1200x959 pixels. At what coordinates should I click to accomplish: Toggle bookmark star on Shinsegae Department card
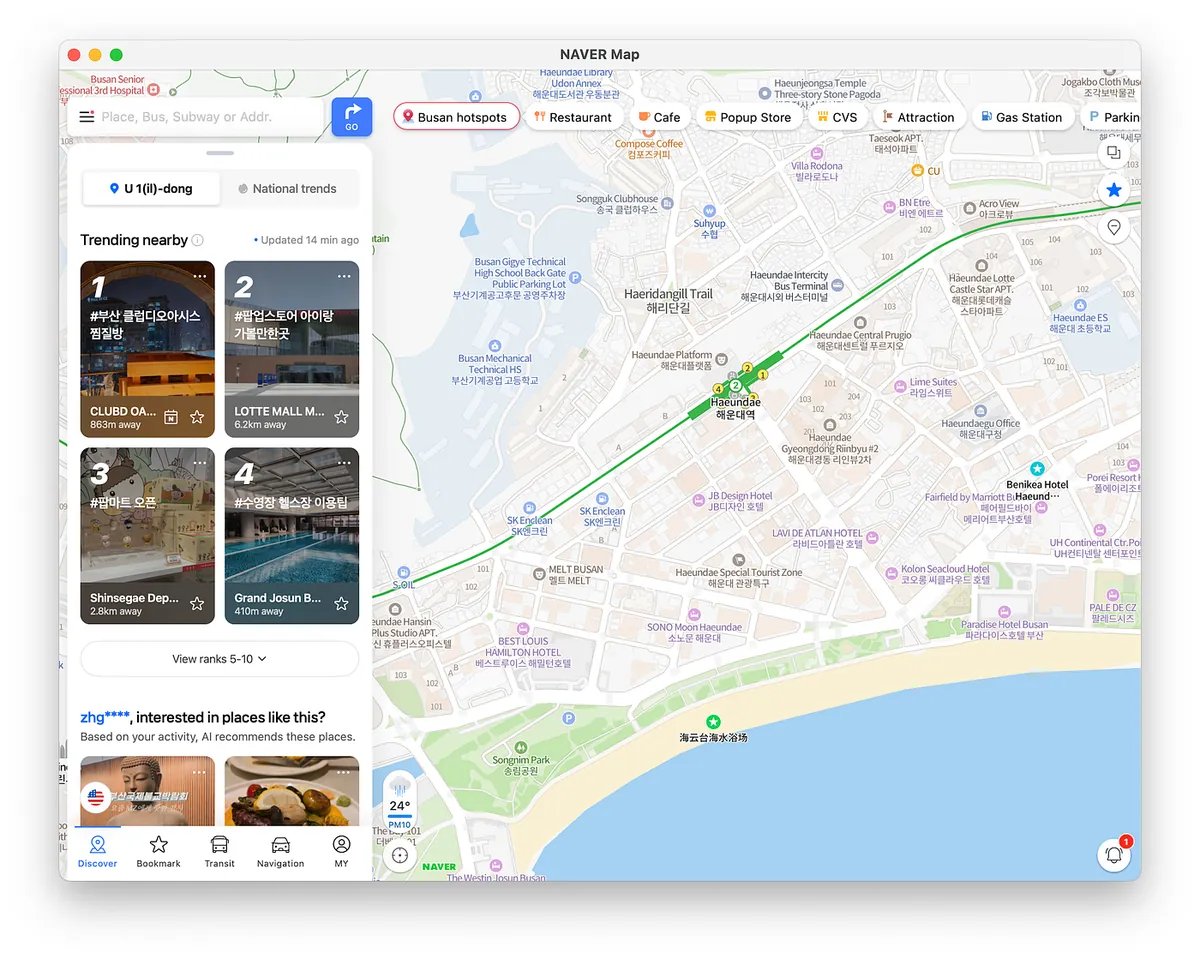[x=197, y=603]
